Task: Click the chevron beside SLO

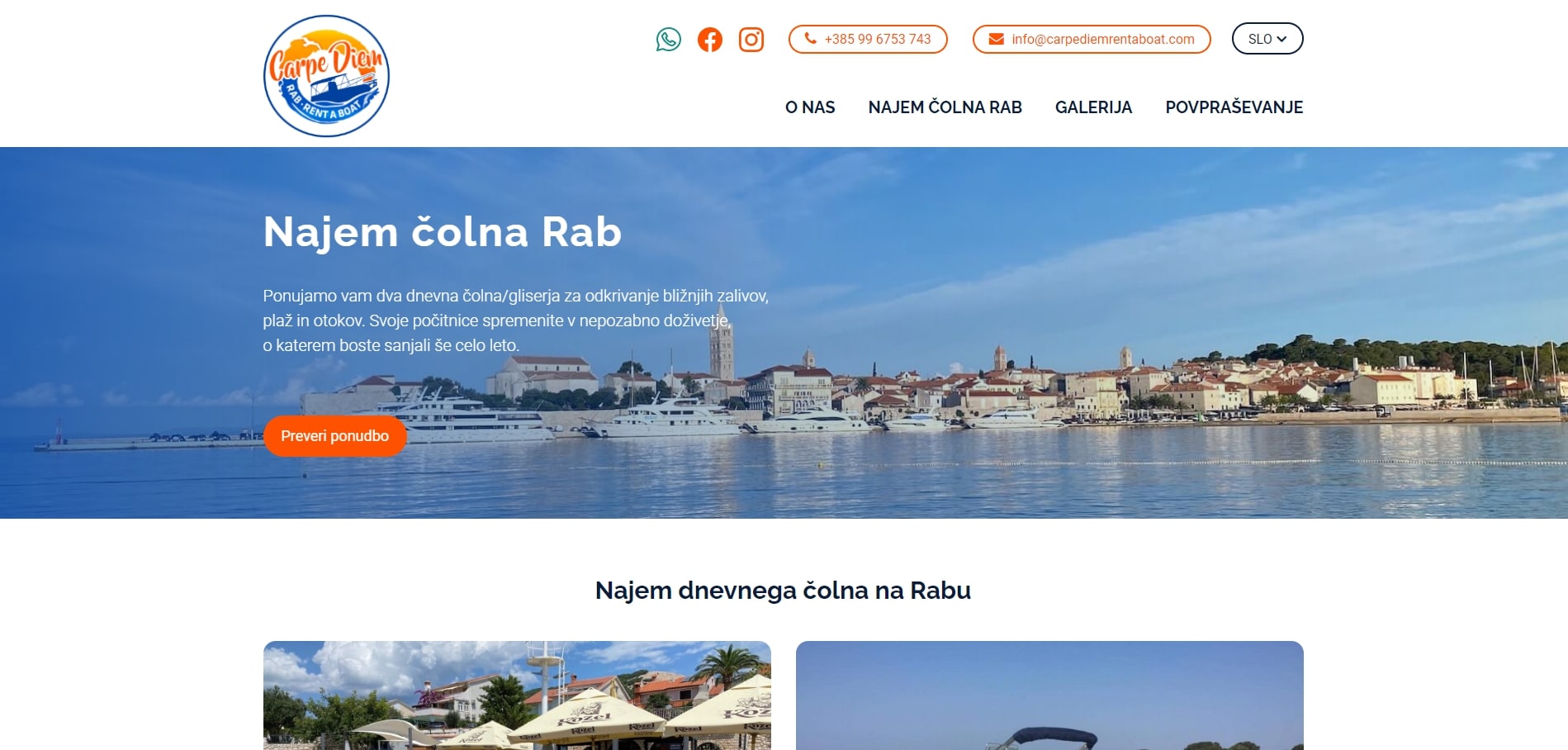Action: [x=1281, y=39]
